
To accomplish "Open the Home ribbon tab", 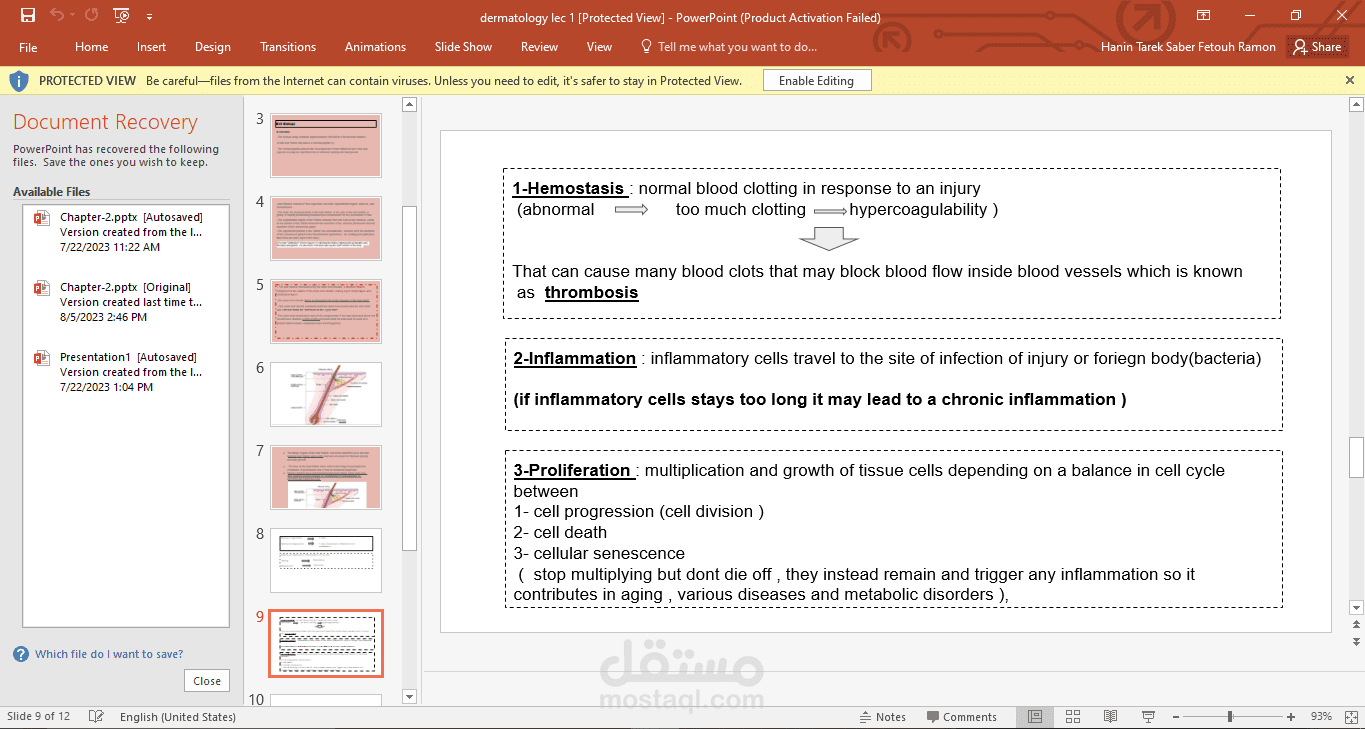I will pyautogui.click(x=91, y=47).
